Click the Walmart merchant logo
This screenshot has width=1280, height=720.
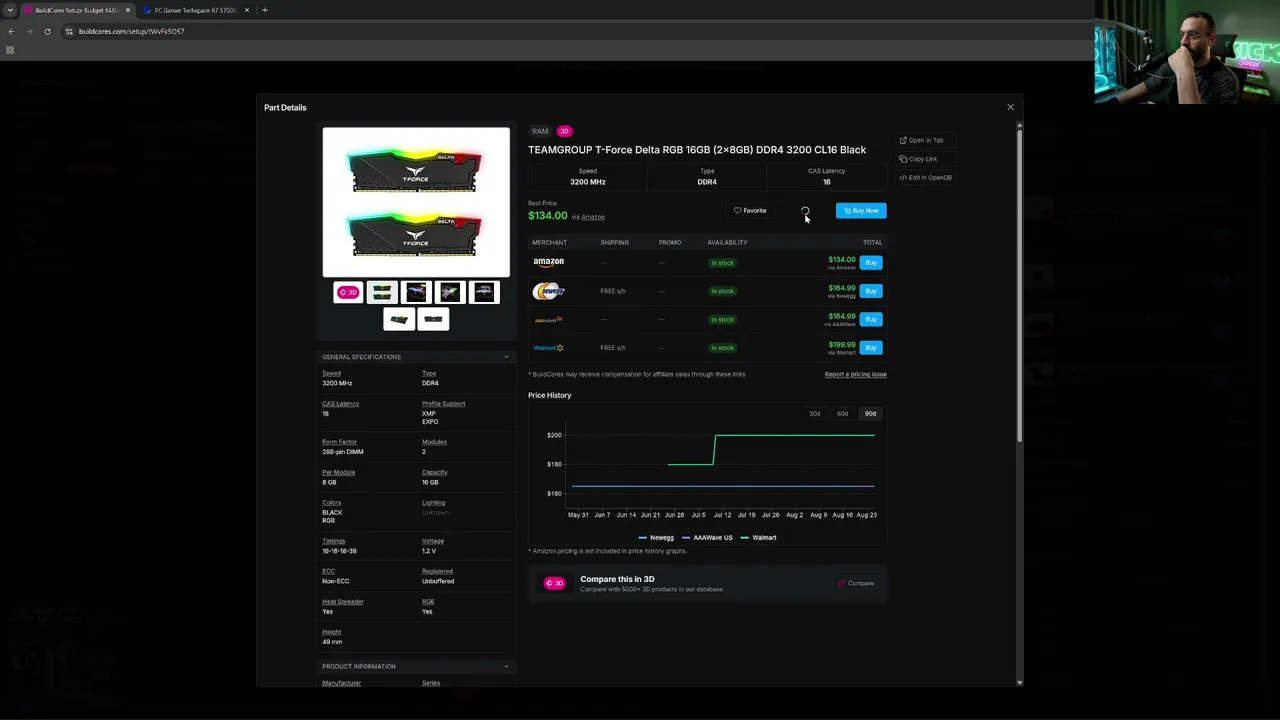[x=548, y=348]
